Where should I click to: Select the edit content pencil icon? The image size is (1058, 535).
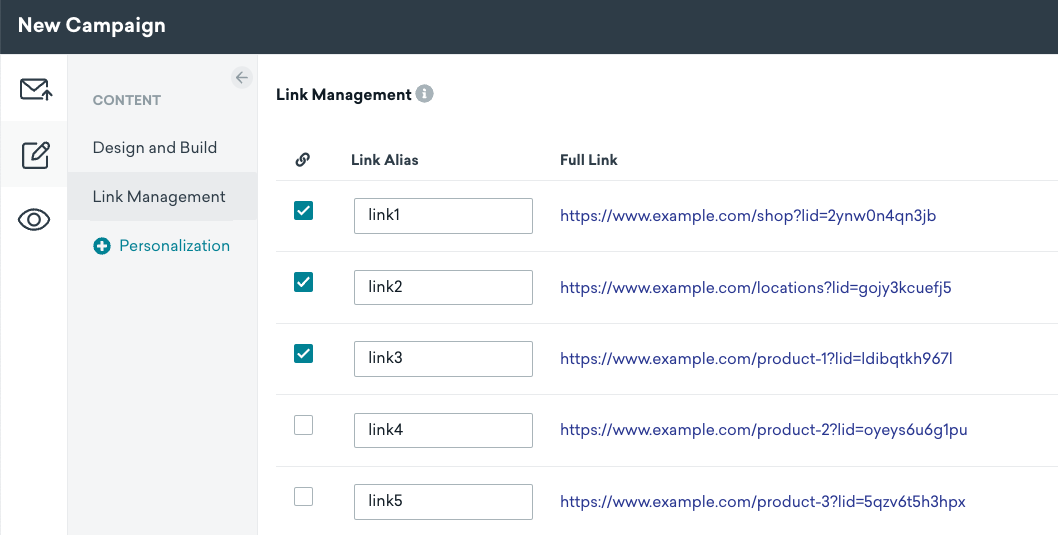pyautogui.click(x=35, y=155)
